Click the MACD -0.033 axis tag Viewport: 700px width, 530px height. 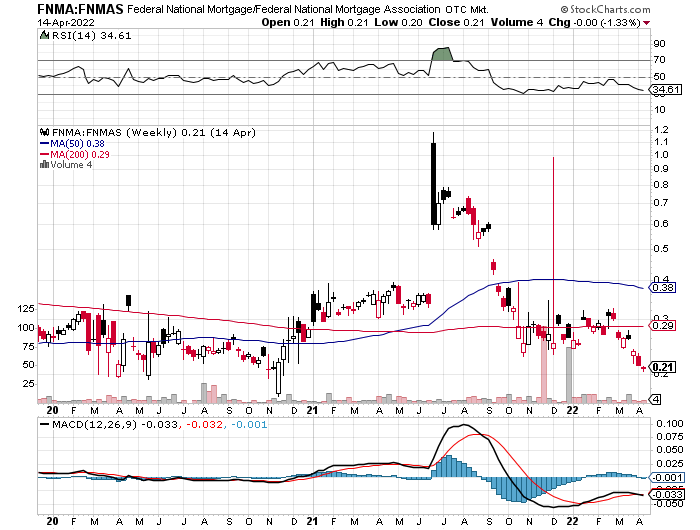coord(666,494)
